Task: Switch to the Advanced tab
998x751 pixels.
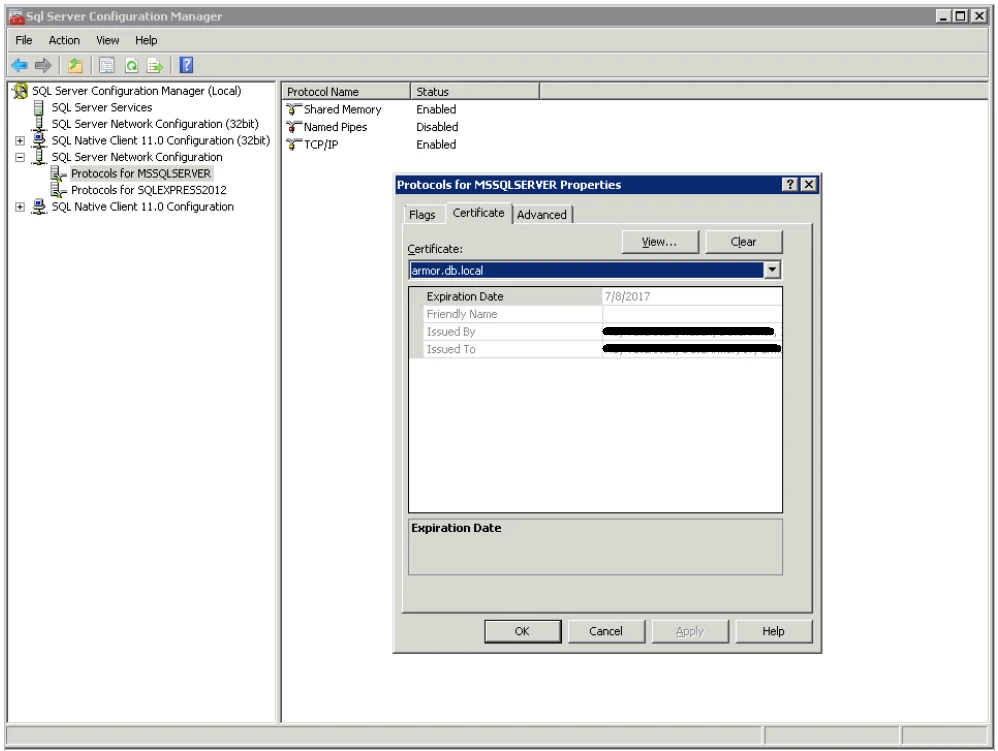Action: pyautogui.click(x=542, y=215)
